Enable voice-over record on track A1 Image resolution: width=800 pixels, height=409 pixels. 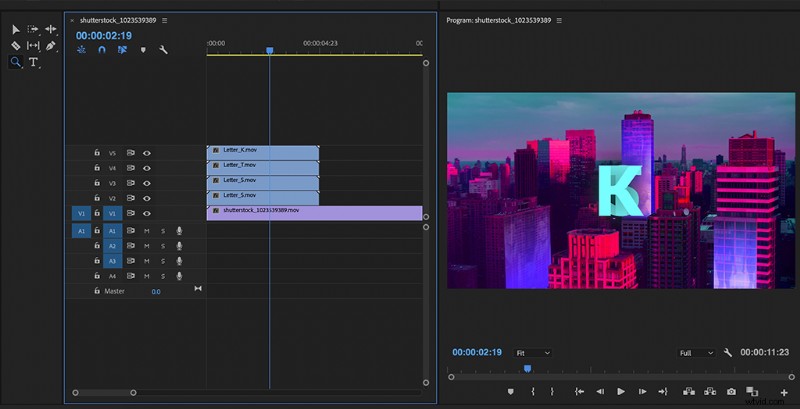(x=179, y=231)
